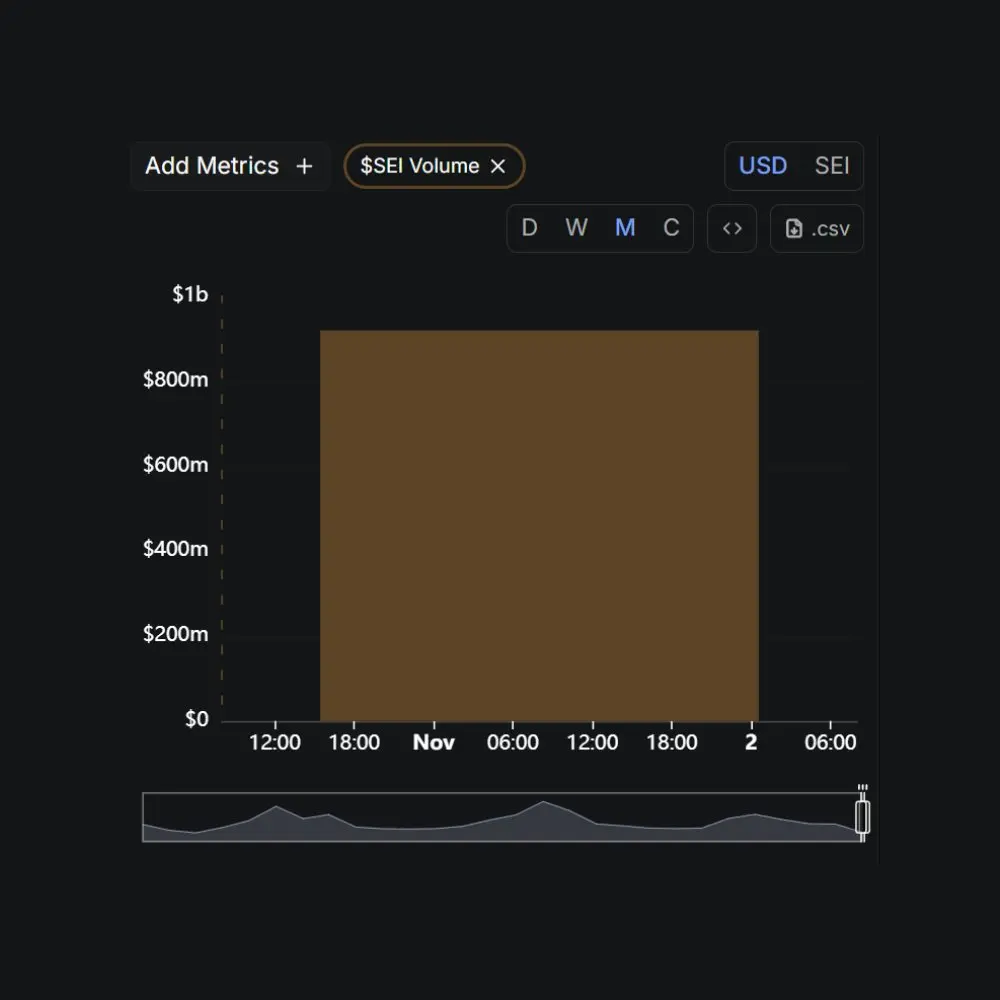Remove the $SEI Volume metric with X

tap(498, 166)
